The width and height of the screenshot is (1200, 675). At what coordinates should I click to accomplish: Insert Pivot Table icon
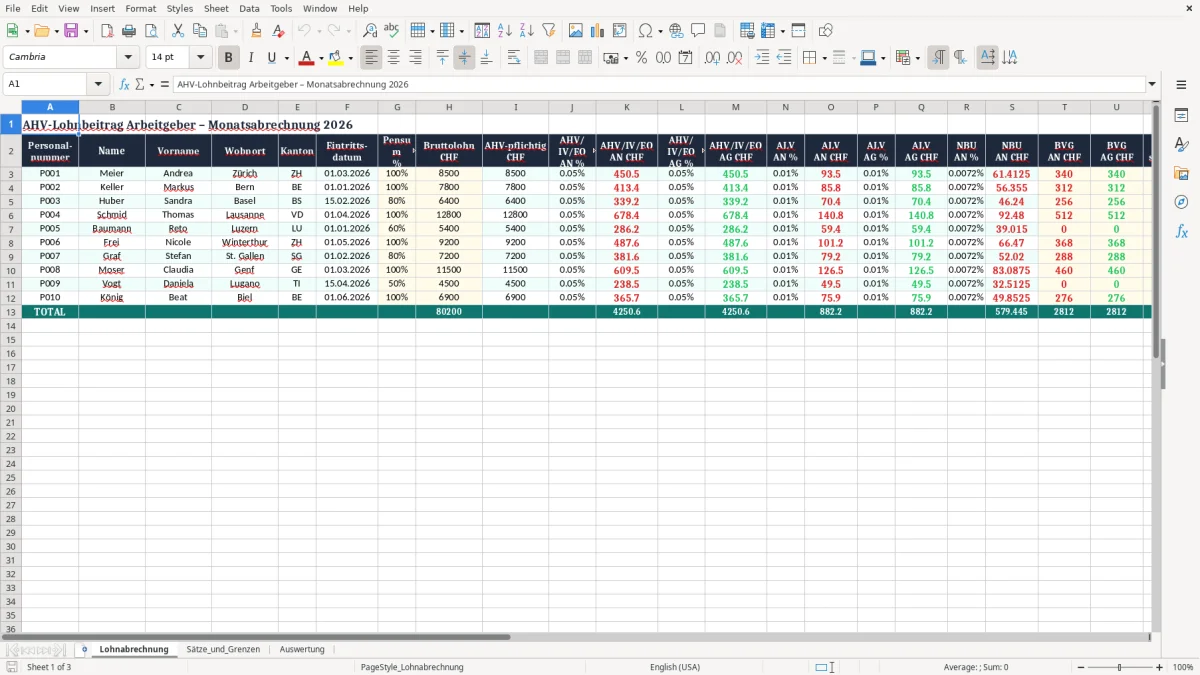click(620, 31)
